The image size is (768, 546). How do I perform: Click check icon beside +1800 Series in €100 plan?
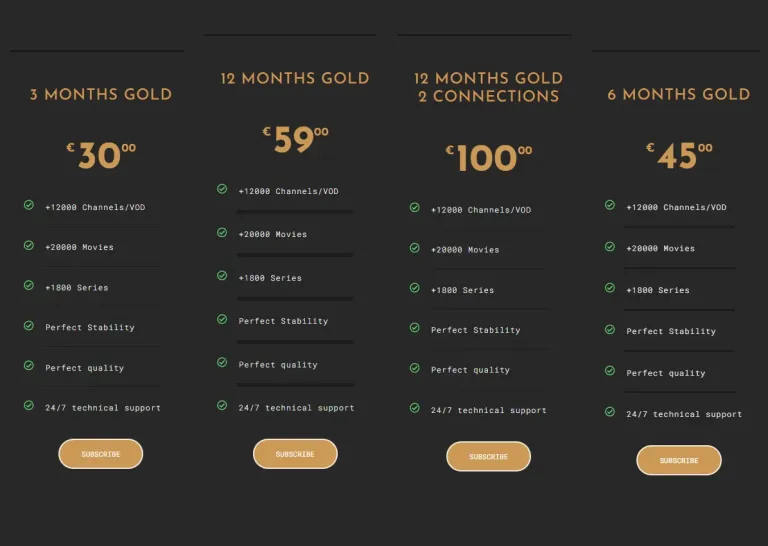click(414, 287)
